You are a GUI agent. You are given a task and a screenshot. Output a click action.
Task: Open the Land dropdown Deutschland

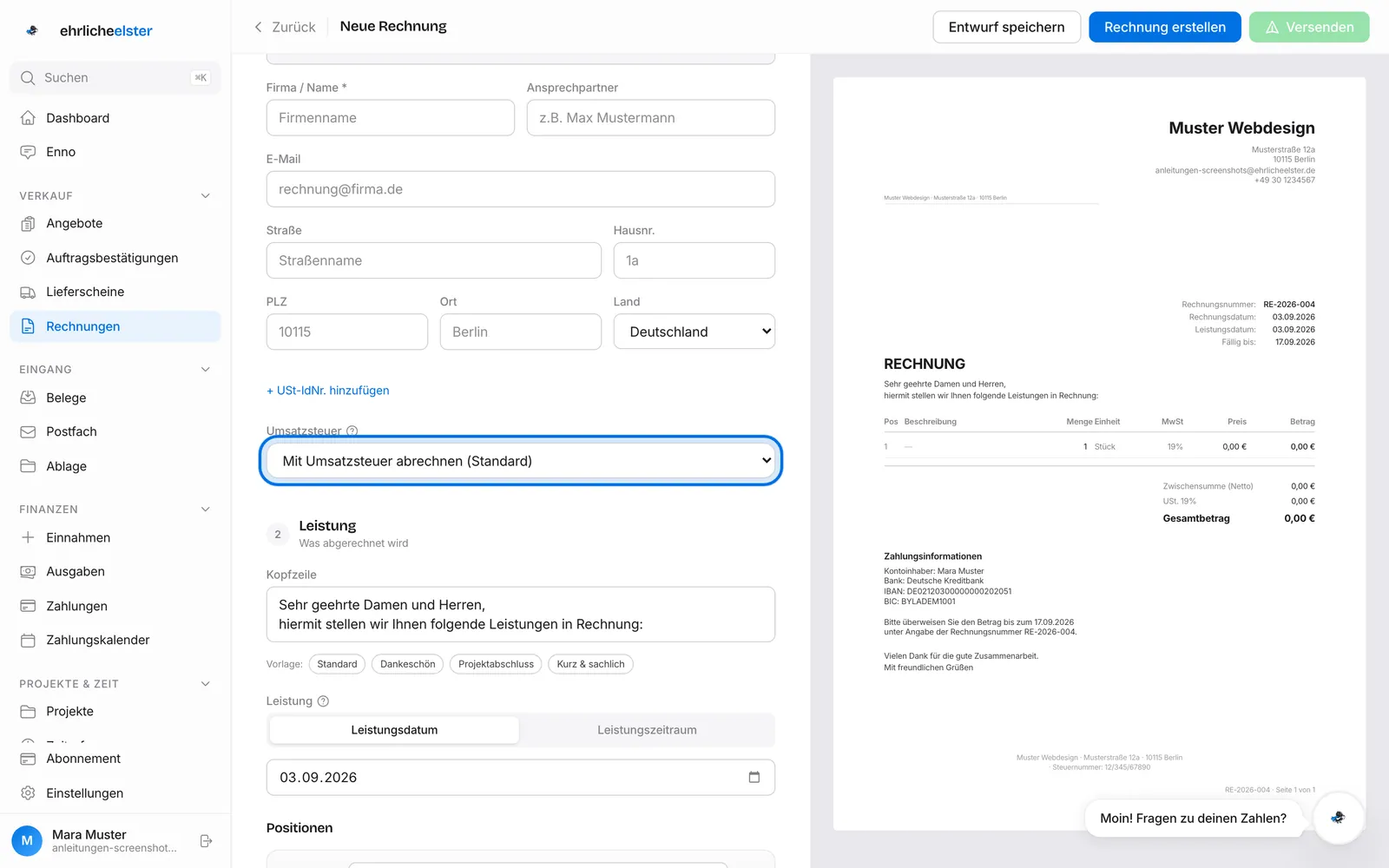tap(694, 332)
